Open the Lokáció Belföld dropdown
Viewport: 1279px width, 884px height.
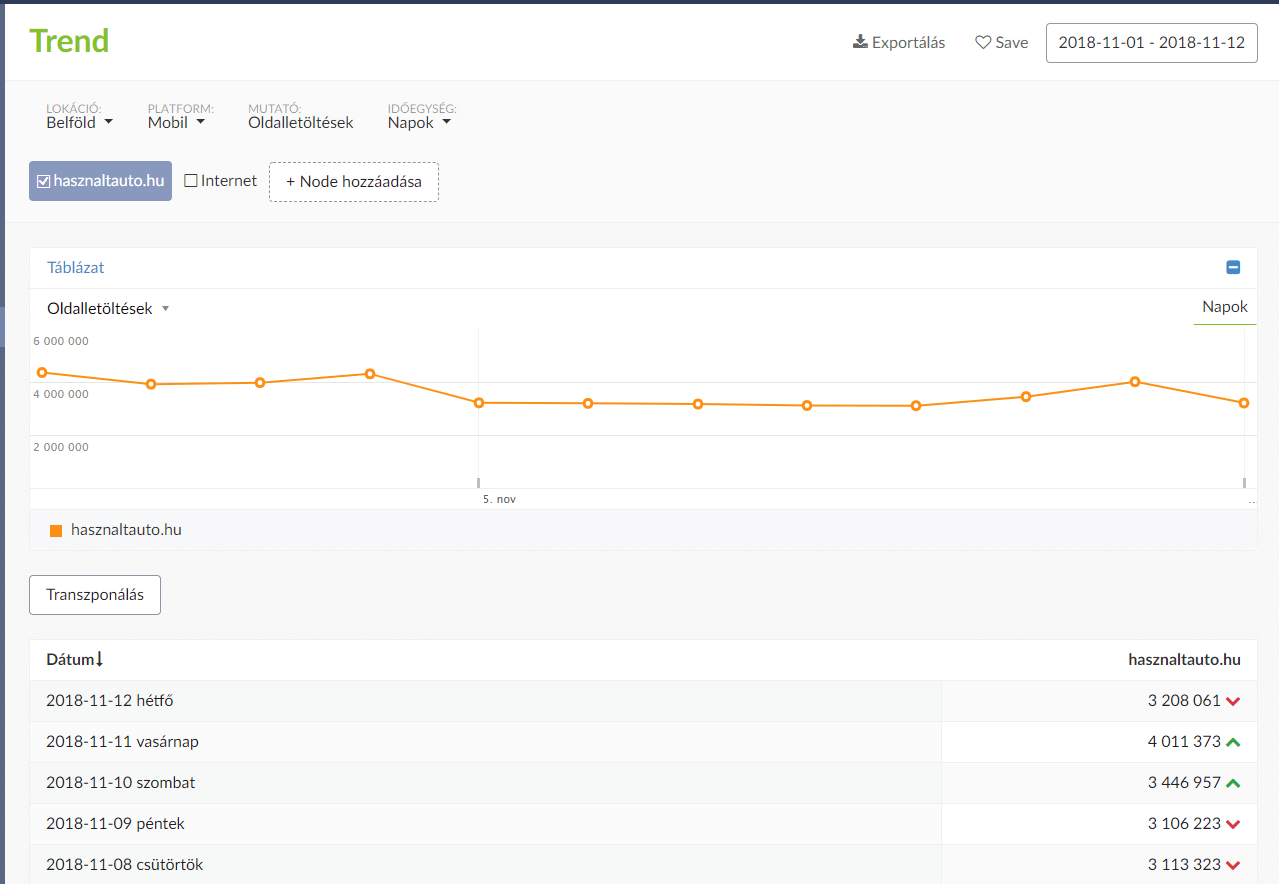(80, 123)
